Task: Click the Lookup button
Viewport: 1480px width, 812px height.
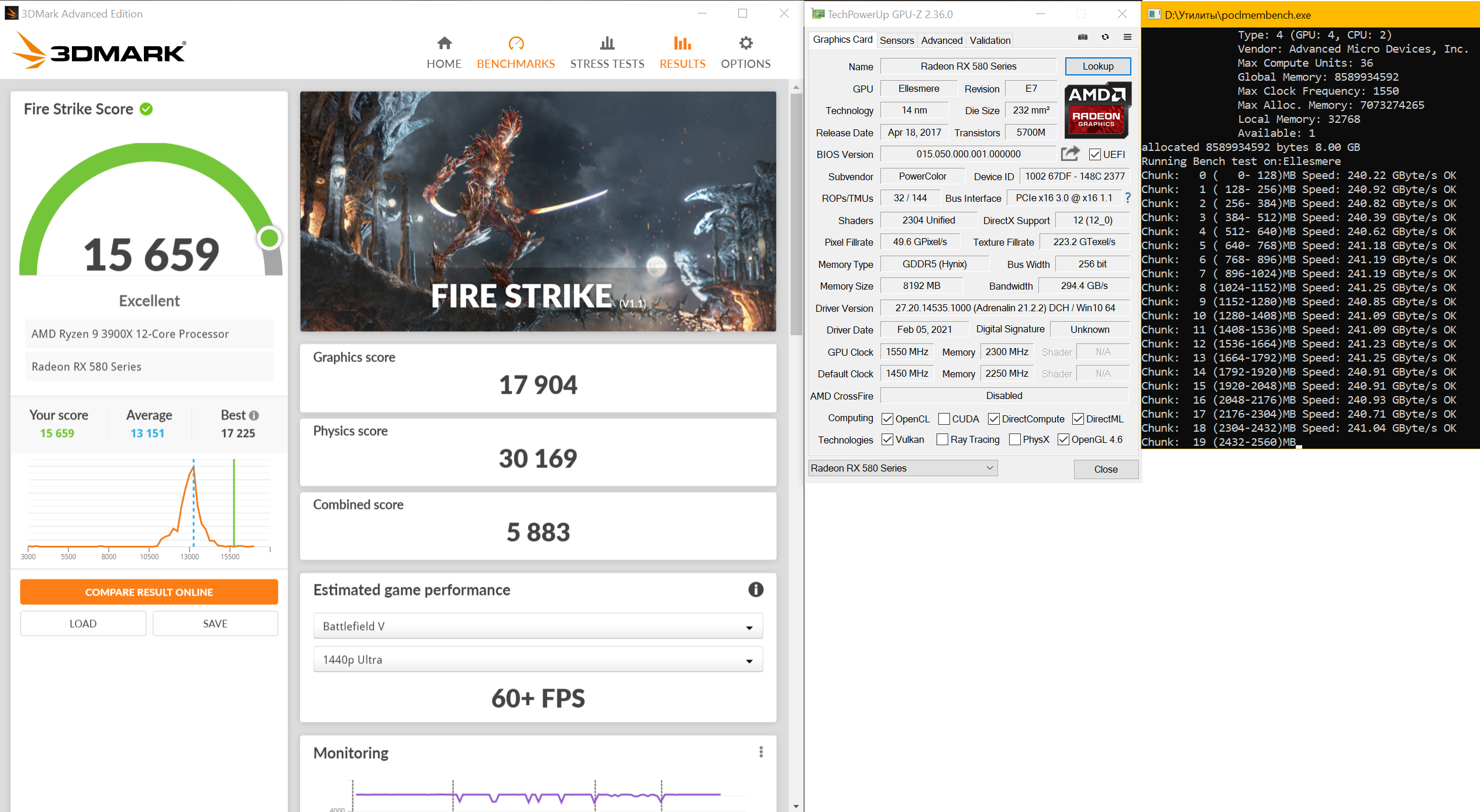Action: point(1097,66)
